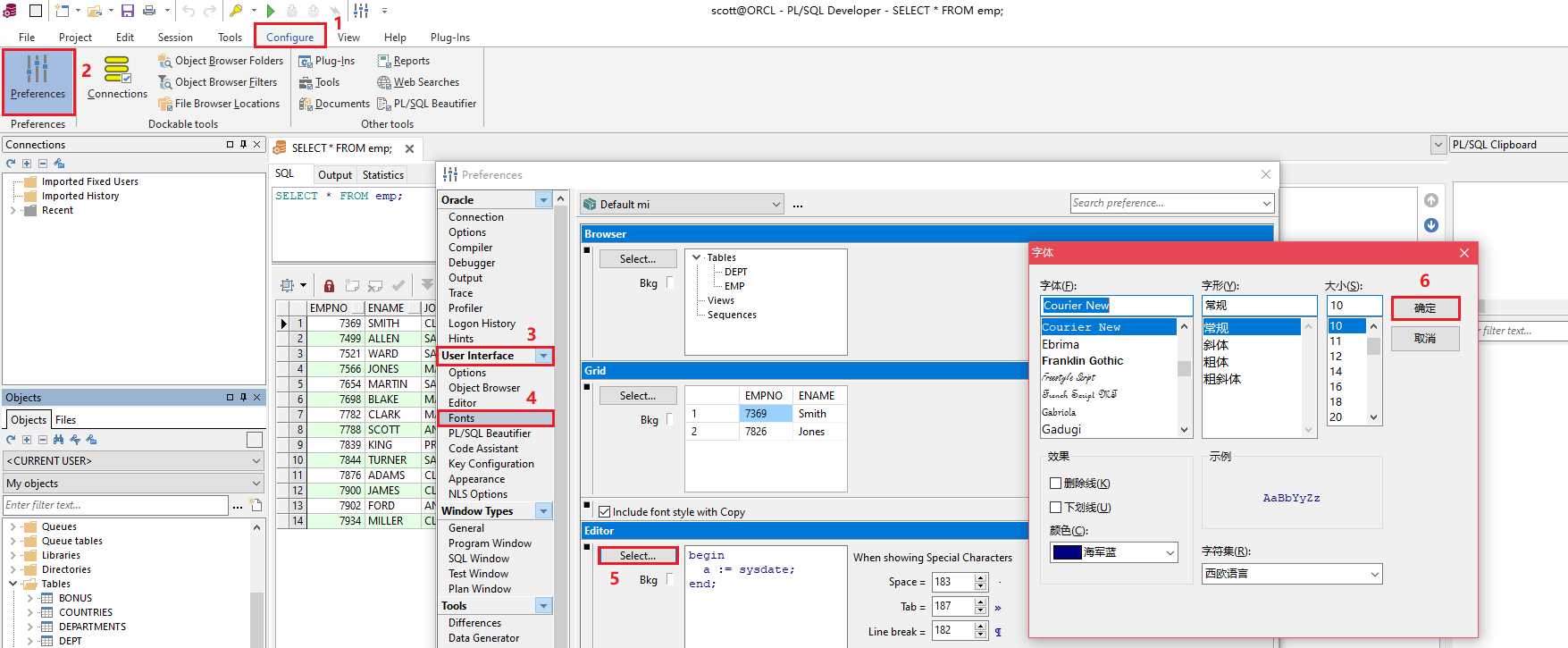This screenshot has width=1568, height=648.
Task: Click the red lock icon above result grid
Action: (x=329, y=286)
